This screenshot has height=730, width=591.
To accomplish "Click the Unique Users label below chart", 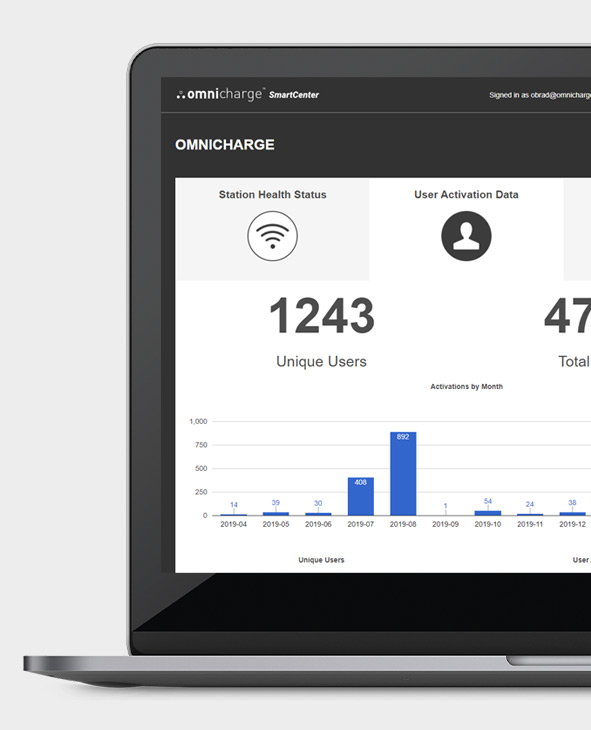I will click(x=321, y=560).
